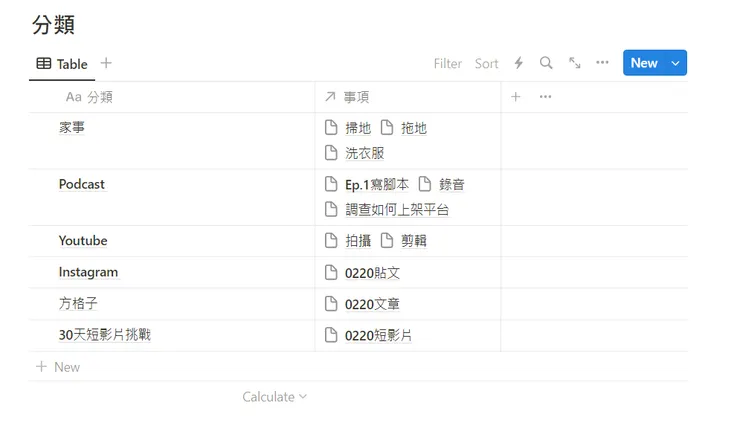Open the view options three-dot menu
The image size is (740, 428).
[602, 63]
